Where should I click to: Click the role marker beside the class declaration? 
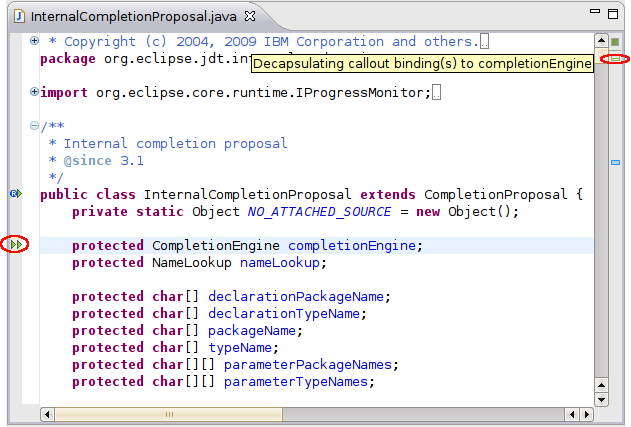(x=16, y=194)
